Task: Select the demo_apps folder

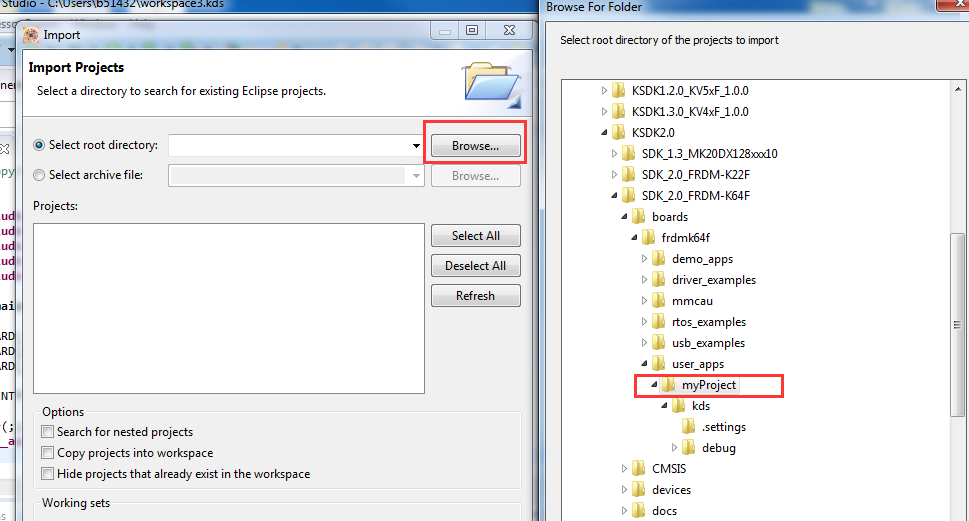Action: [x=702, y=259]
